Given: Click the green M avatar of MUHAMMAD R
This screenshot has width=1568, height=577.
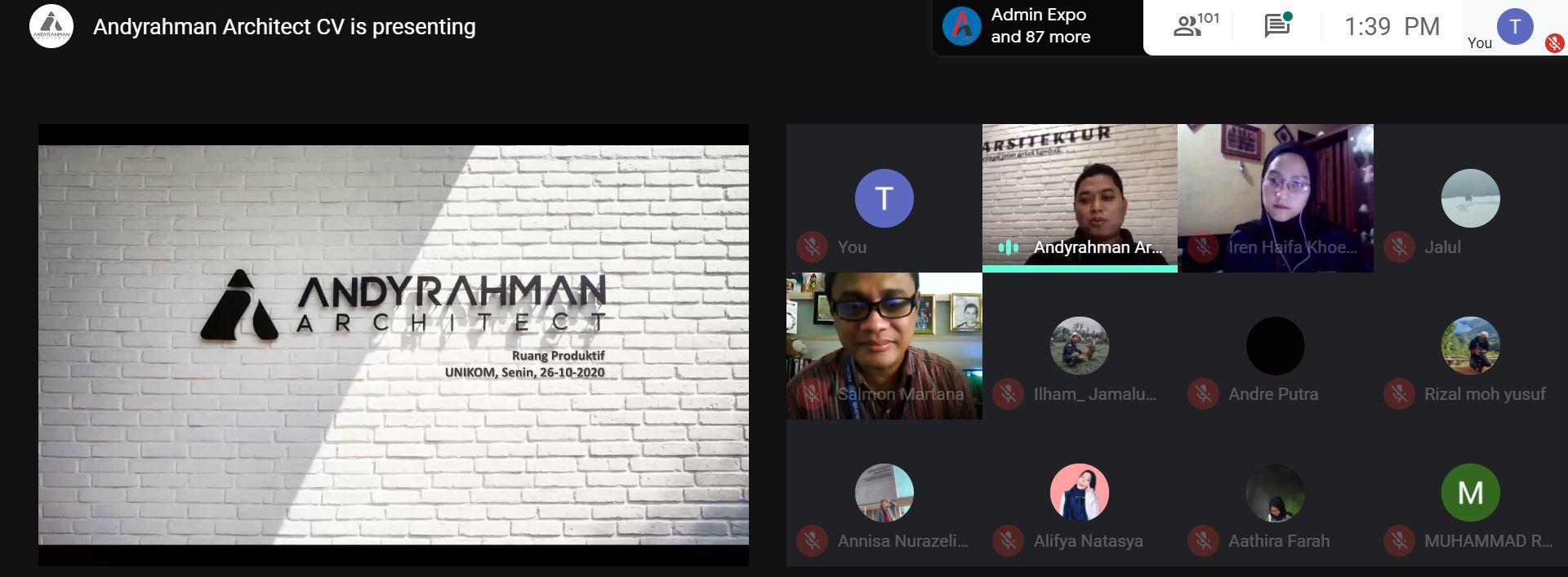Looking at the screenshot, I should (x=1470, y=493).
